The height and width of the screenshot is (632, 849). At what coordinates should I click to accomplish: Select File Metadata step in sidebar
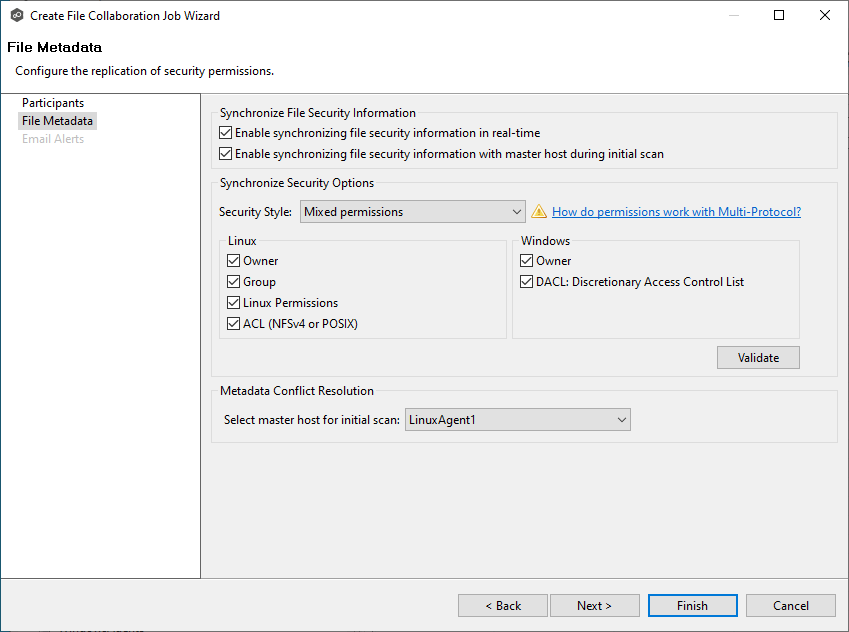coord(57,121)
